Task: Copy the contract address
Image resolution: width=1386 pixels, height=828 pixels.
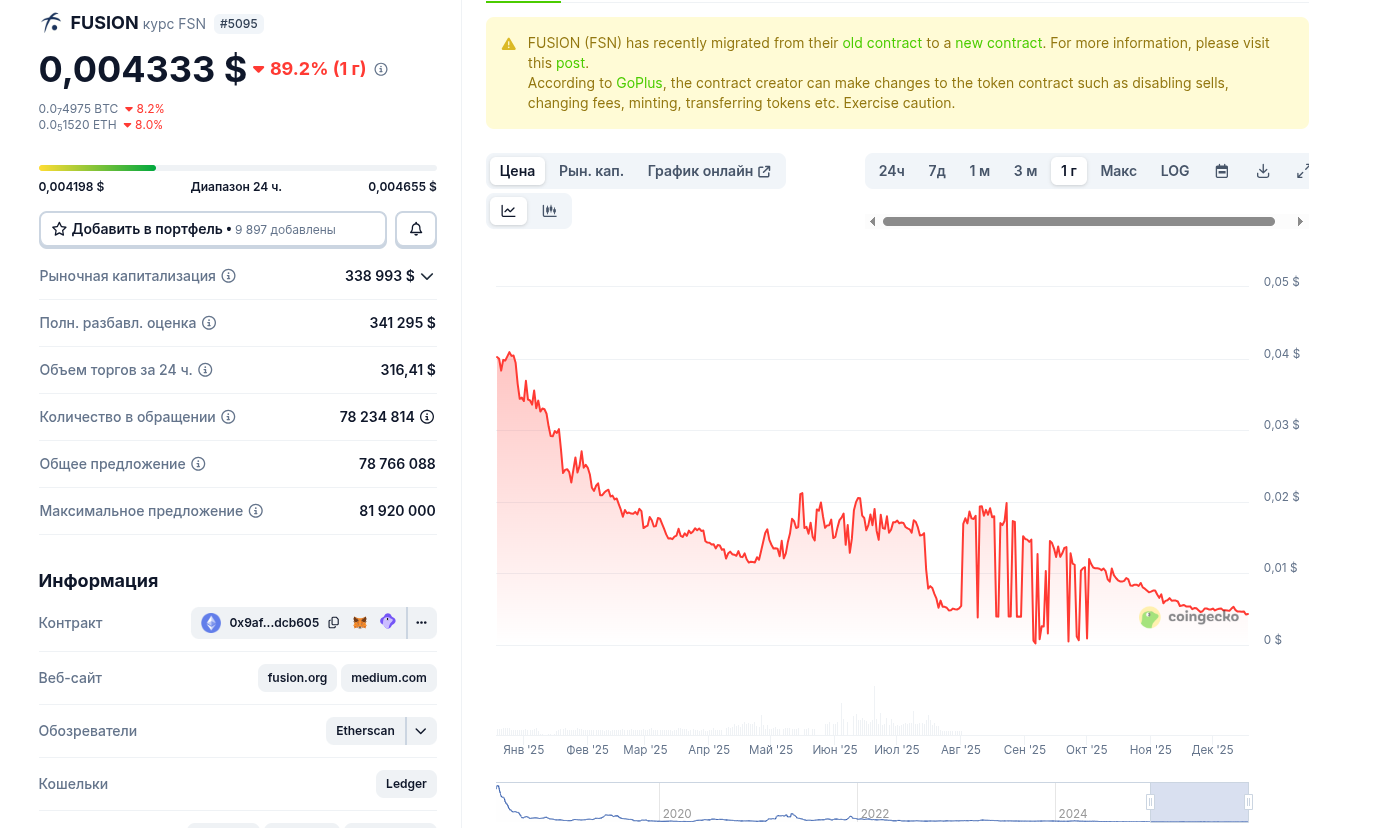Action: (334, 623)
